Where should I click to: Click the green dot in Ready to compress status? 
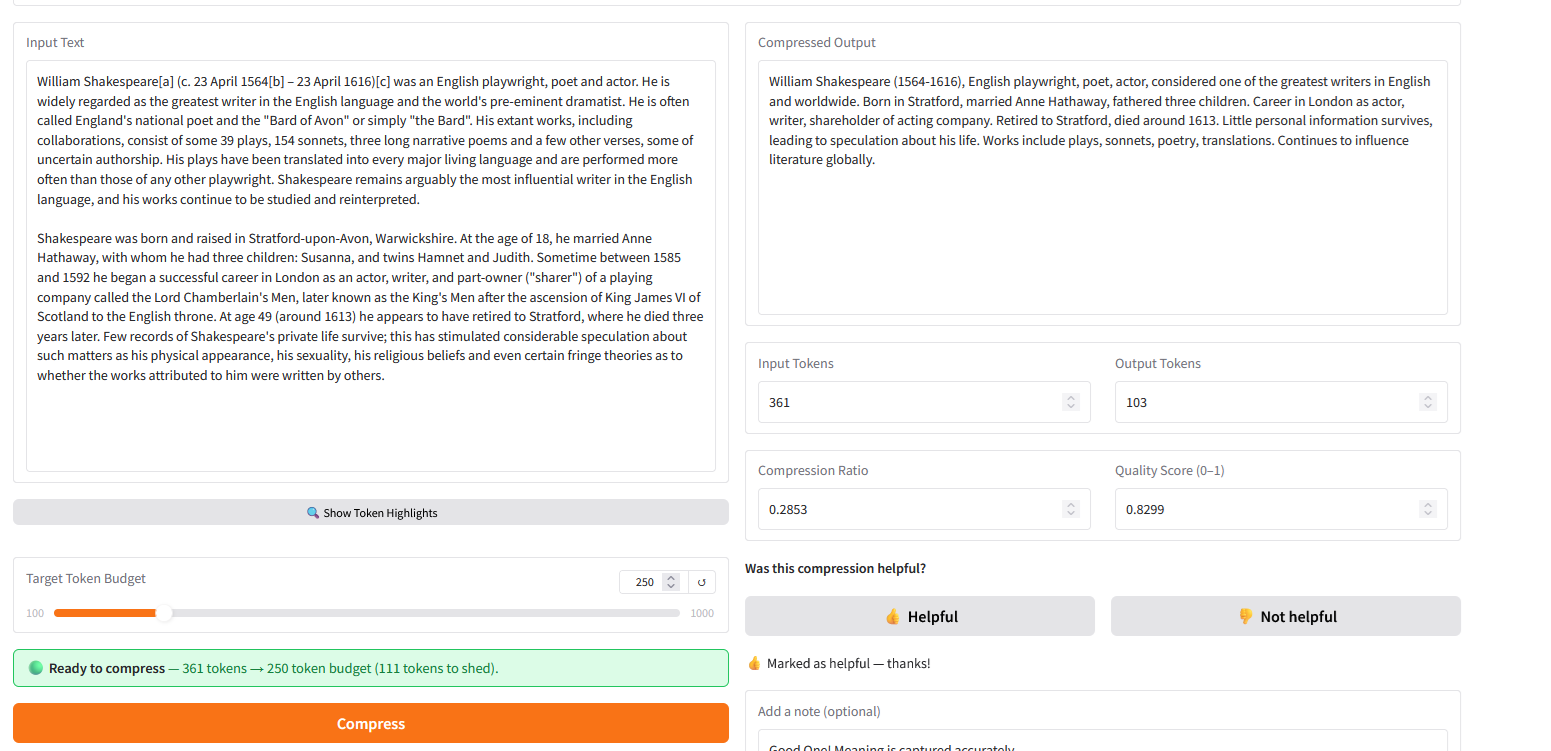[36, 668]
